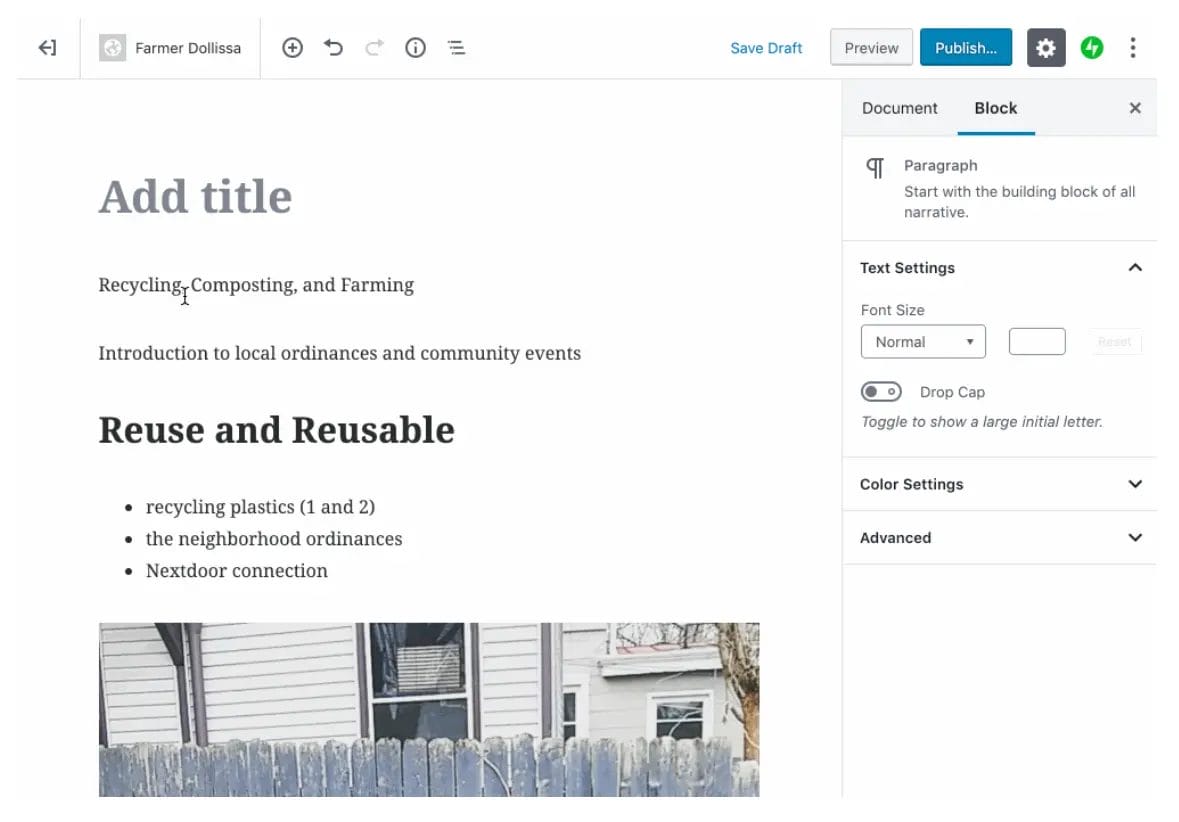Open the Font Size dropdown
The image size is (1179, 822).
click(922, 341)
